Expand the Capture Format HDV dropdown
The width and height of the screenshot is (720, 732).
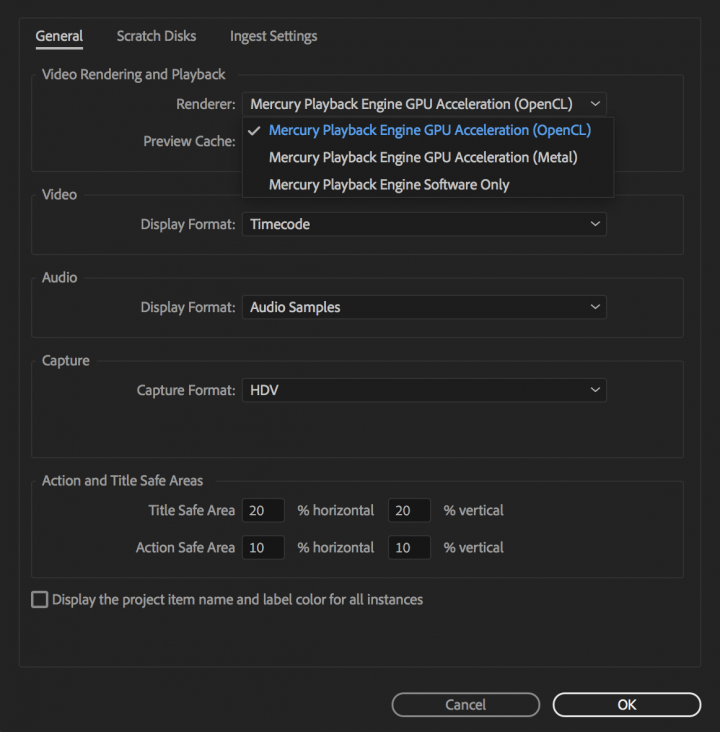(424, 390)
